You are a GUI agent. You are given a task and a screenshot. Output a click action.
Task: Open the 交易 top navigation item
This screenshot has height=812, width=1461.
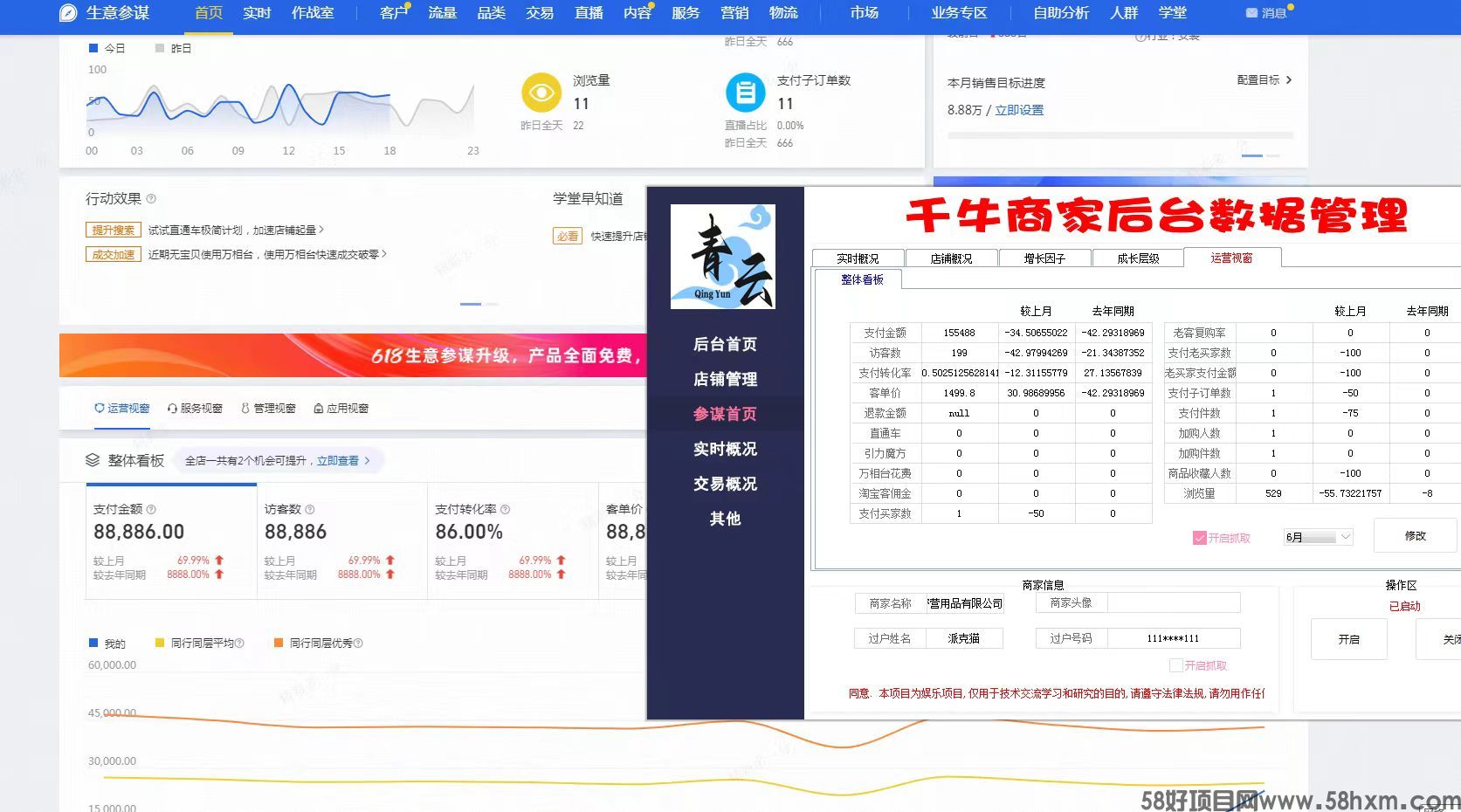click(540, 13)
